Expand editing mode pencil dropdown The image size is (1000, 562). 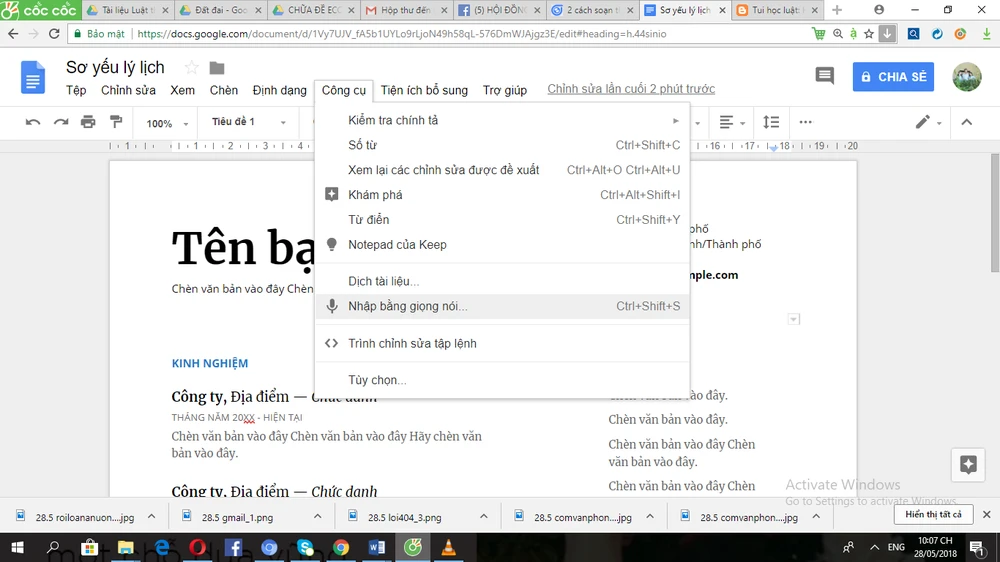927,122
